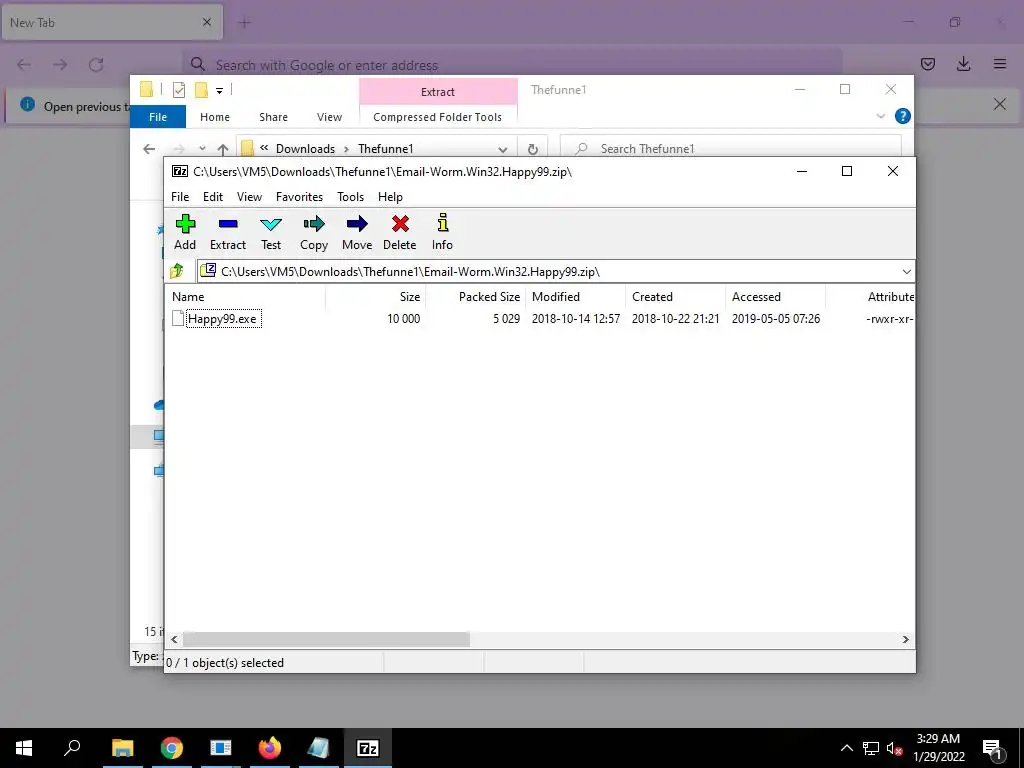The height and width of the screenshot is (768, 1024).
Task: Select the Copy tool in 7-Zip
Action: pyautogui.click(x=313, y=232)
